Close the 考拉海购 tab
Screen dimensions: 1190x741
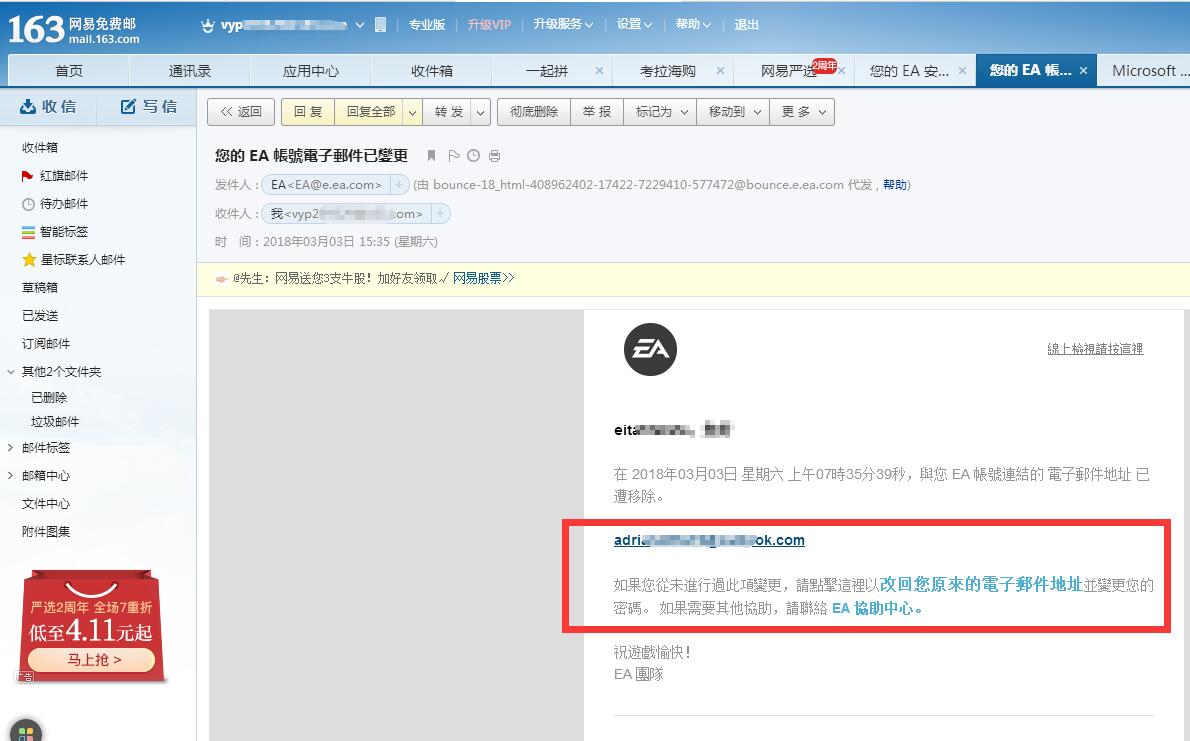click(x=719, y=71)
